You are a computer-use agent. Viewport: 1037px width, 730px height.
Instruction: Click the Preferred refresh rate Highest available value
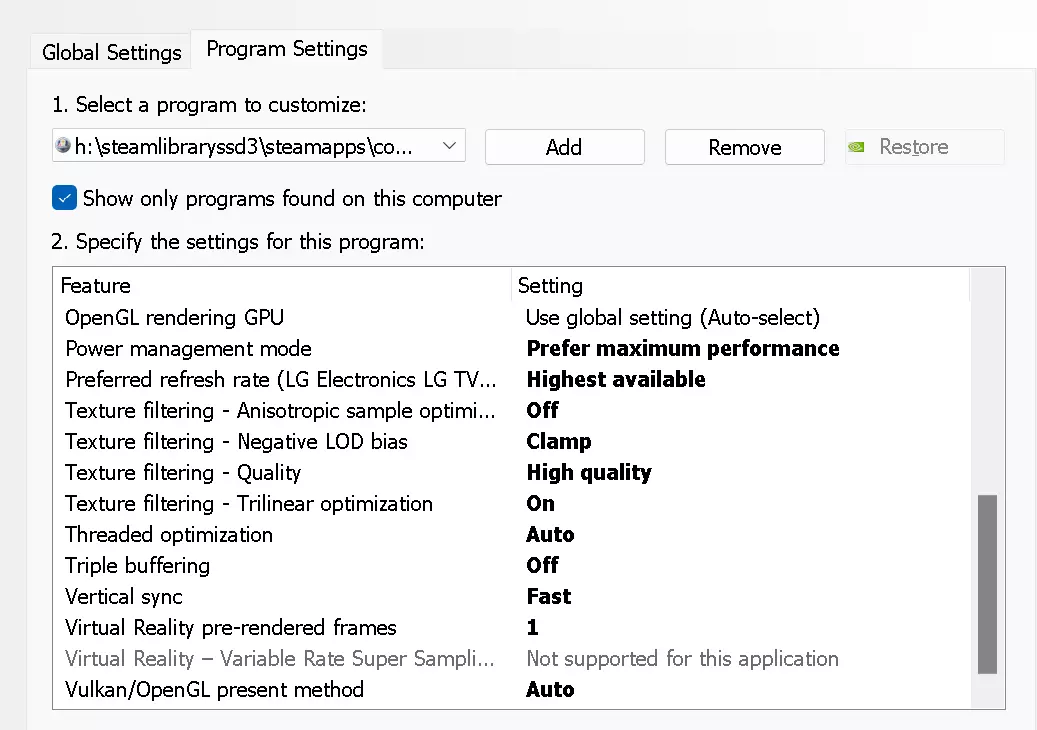click(x=616, y=380)
